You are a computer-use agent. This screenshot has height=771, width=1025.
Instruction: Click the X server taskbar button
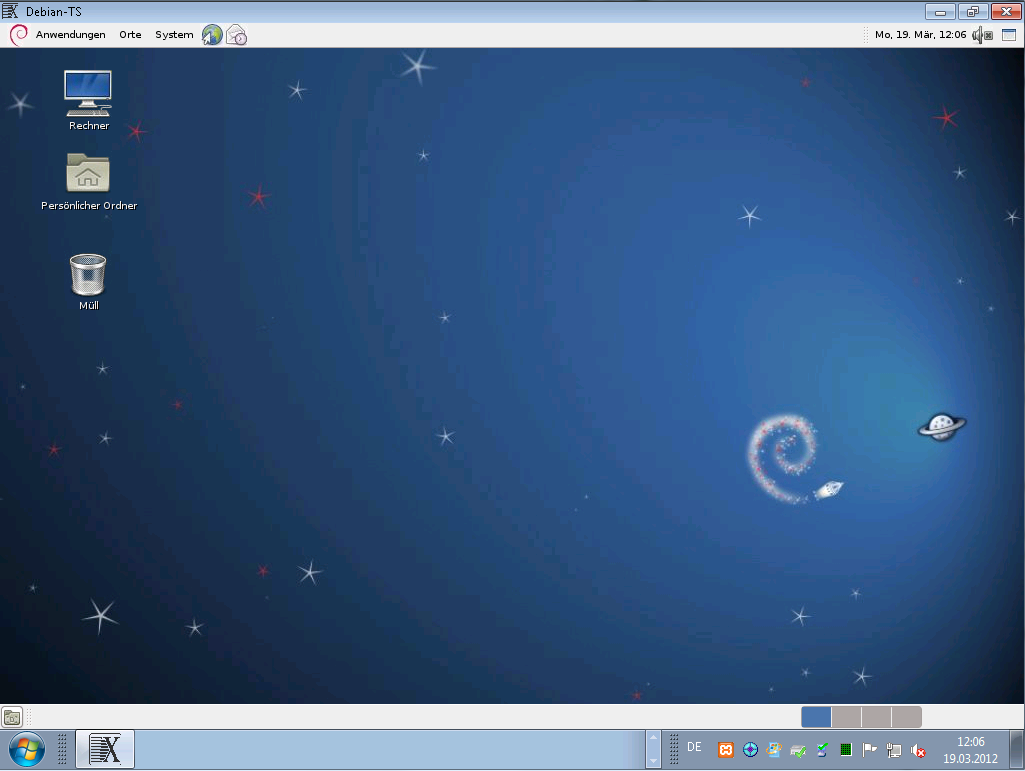click(x=105, y=749)
